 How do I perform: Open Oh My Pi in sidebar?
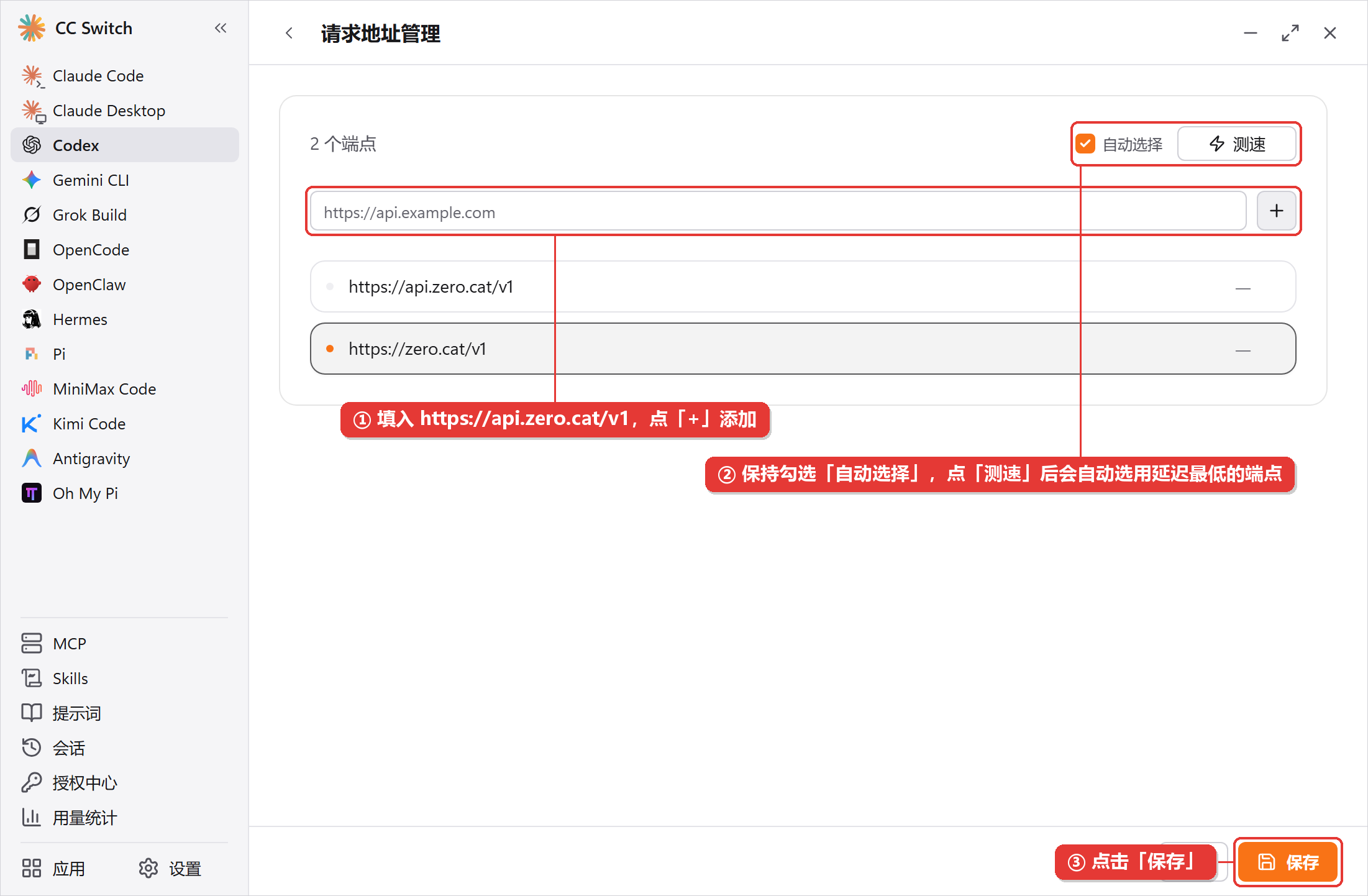point(125,493)
